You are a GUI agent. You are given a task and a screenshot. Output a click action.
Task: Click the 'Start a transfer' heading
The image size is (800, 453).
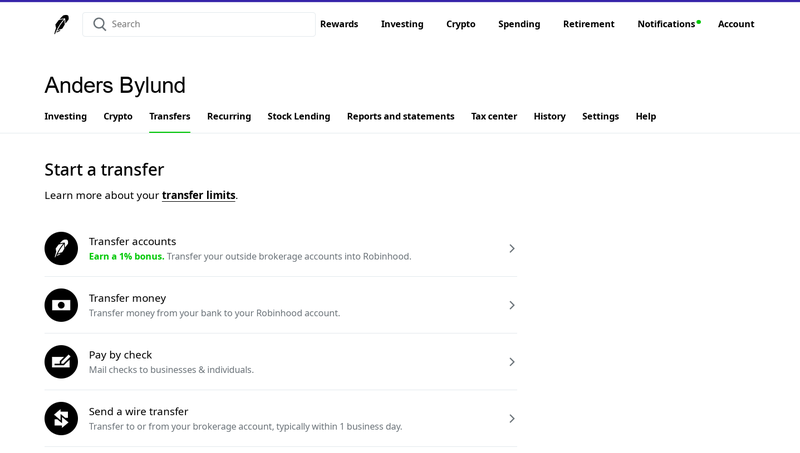pos(104,169)
